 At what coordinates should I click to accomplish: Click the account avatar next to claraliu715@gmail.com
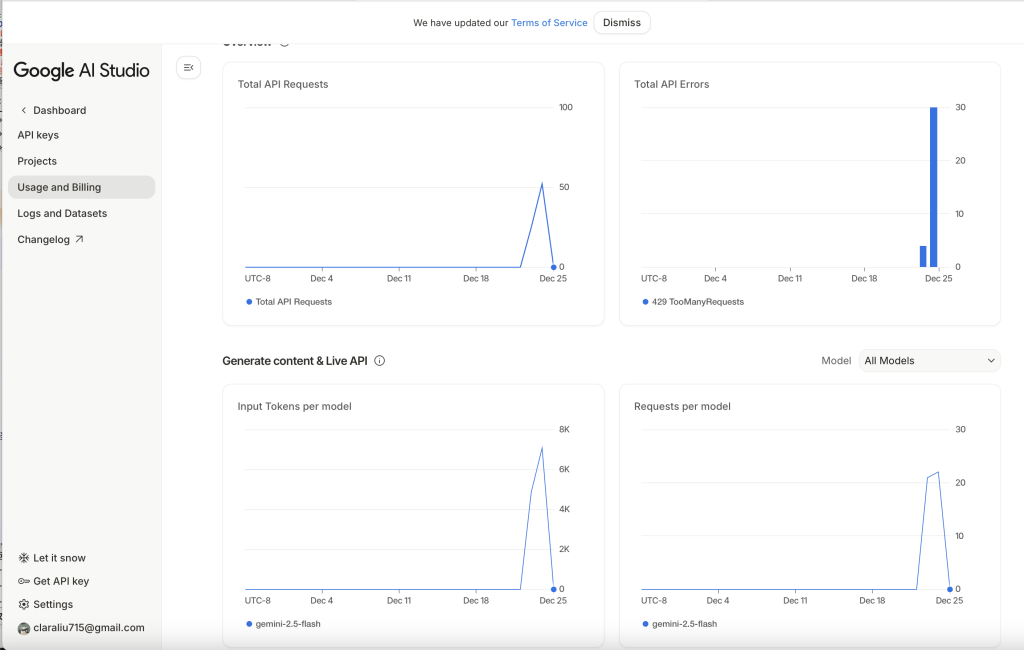(x=24, y=628)
